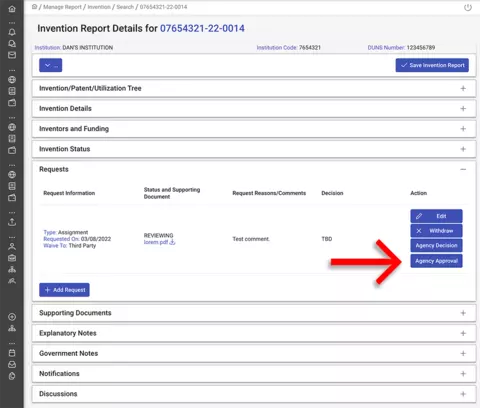
Task: Go to Manage Report in the breadcrumb
Action: 62,7
